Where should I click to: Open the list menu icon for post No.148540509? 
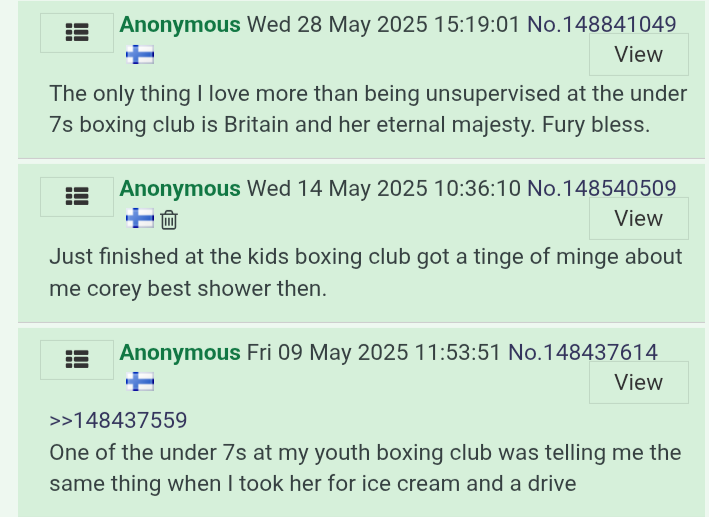[77, 197]
